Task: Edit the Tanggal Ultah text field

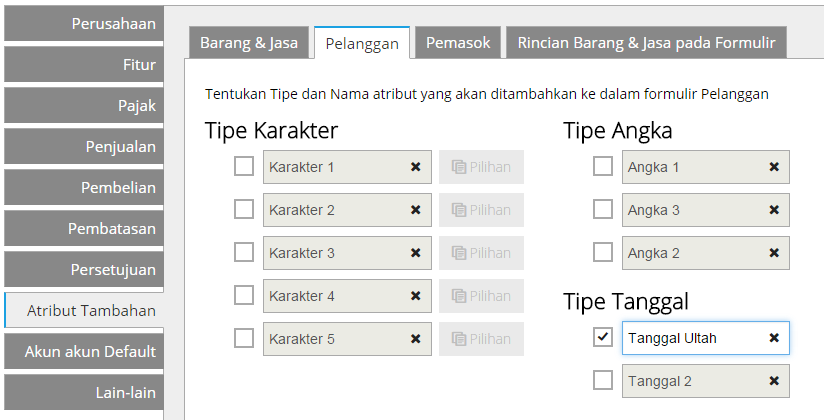Action: click(x=694, y=338)
